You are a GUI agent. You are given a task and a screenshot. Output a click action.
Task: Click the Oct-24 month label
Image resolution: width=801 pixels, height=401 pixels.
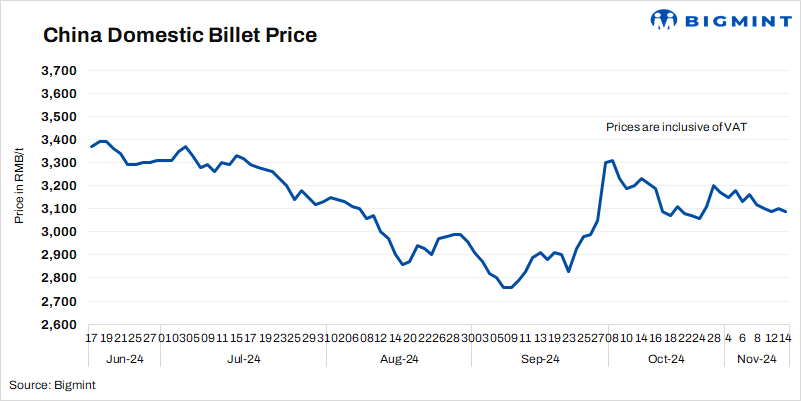[x=665, y=359]
